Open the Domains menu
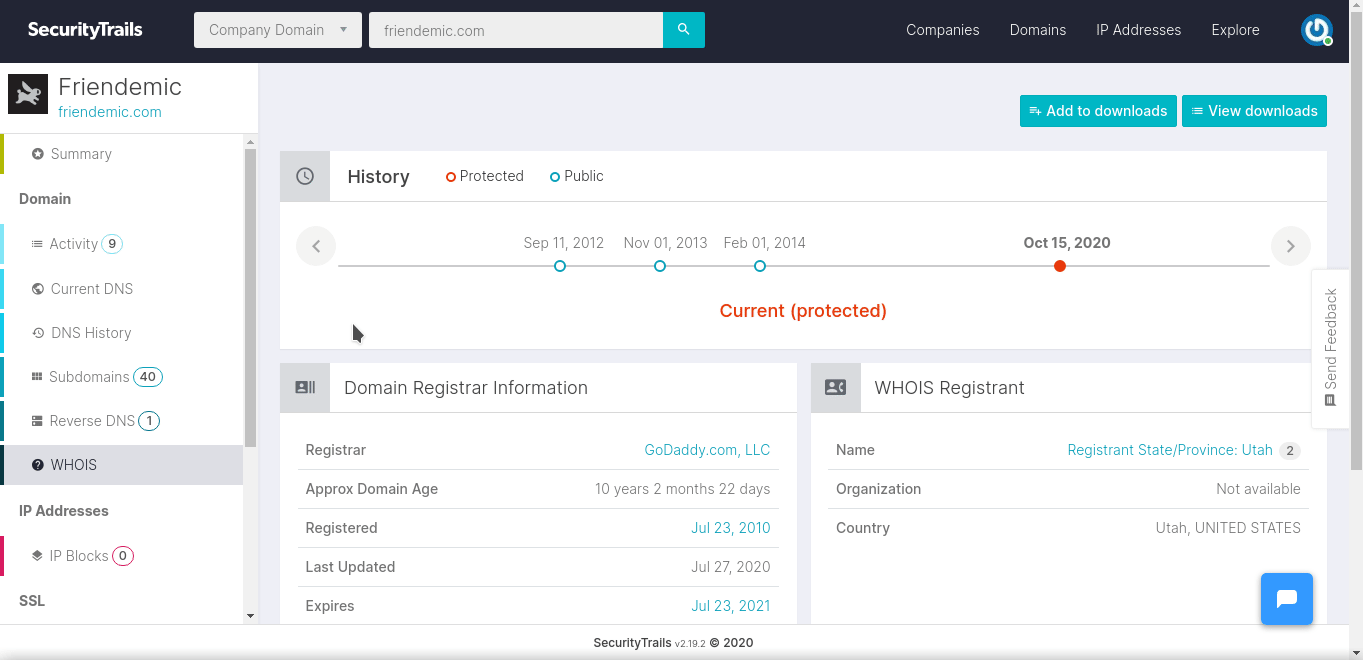Screen dimensions: 1363x660 1038,30
